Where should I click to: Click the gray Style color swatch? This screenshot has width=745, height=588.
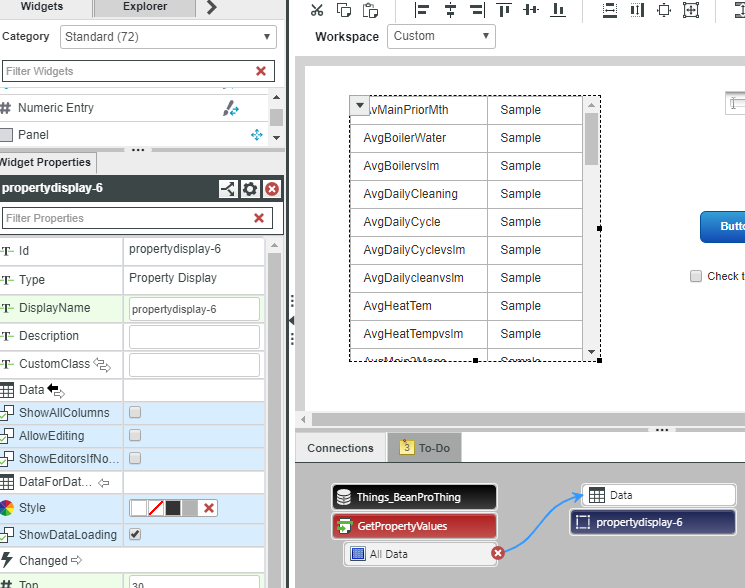coord(190,508)
